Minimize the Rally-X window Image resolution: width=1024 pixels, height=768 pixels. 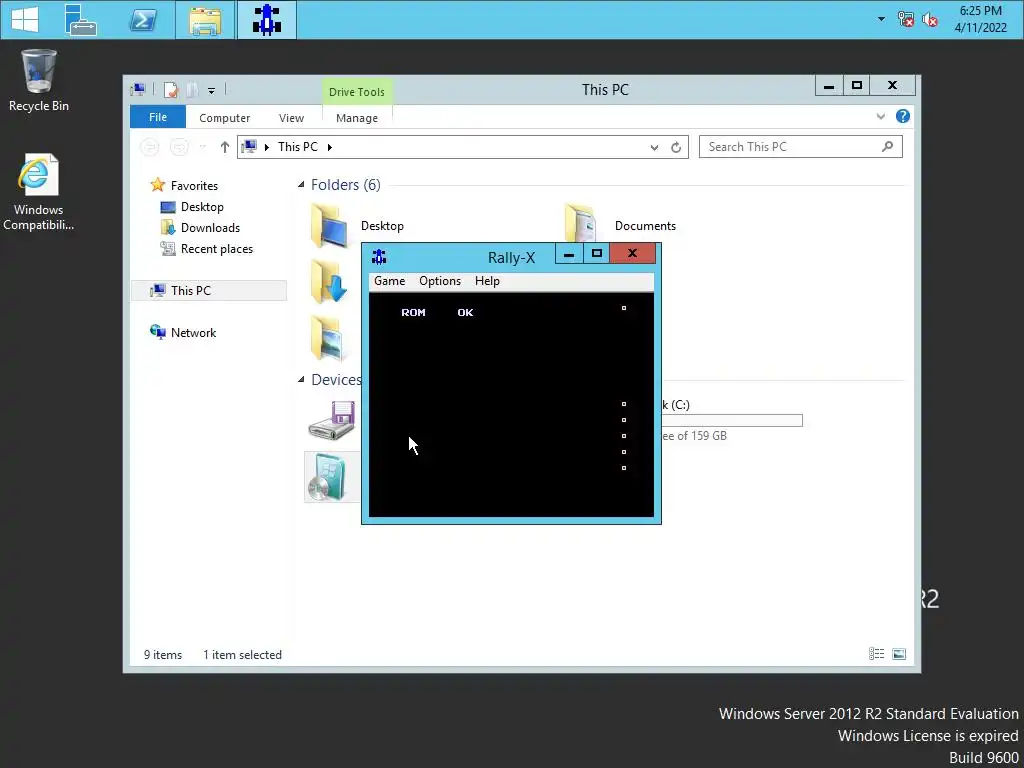coord(569,253)
